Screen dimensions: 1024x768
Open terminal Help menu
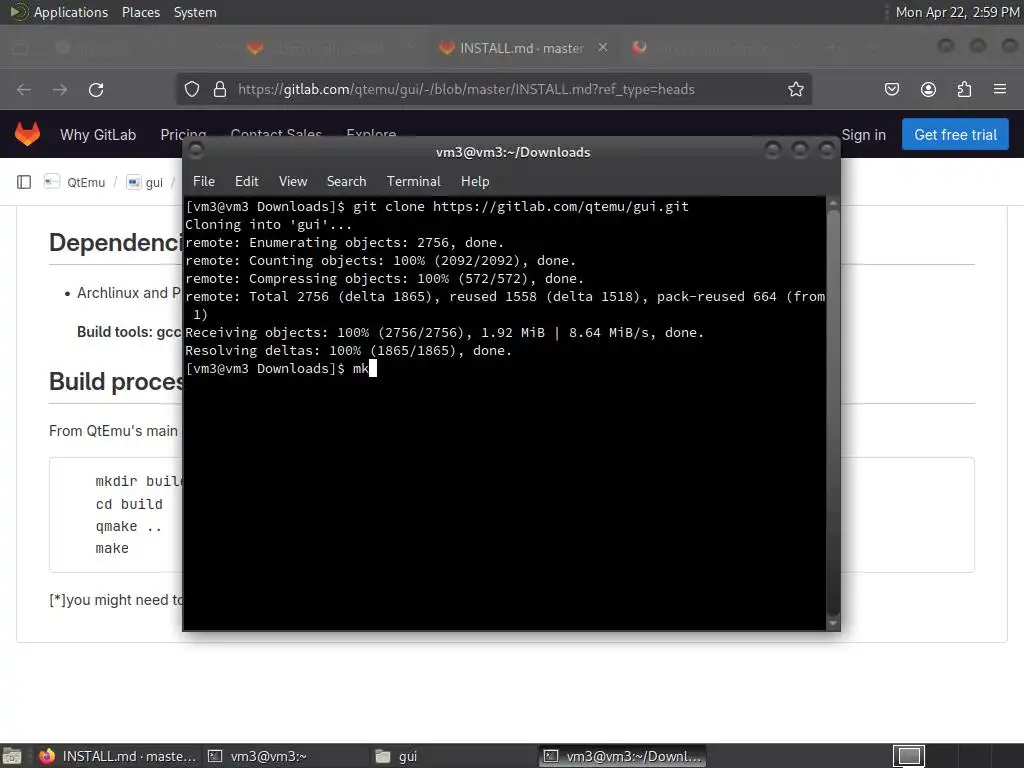pyautogui.click(x=475, y=181)
